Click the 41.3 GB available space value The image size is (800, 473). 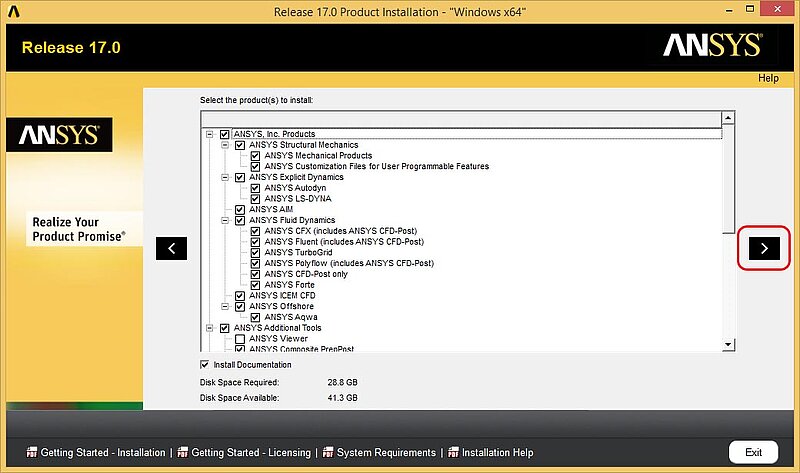click(x=342, y=397)
